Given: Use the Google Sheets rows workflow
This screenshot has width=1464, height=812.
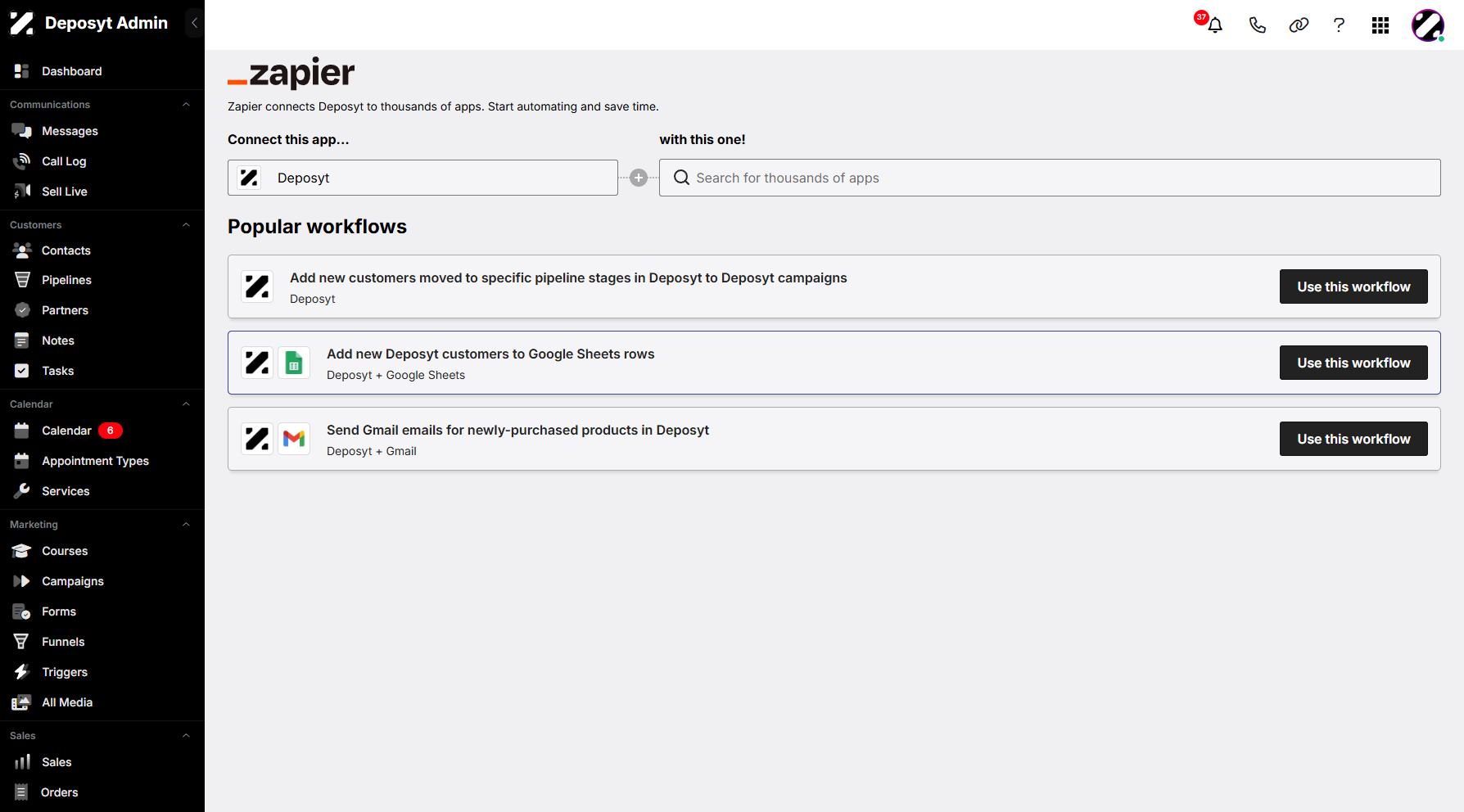Looking at the screenshot, I should [1353, 363].
